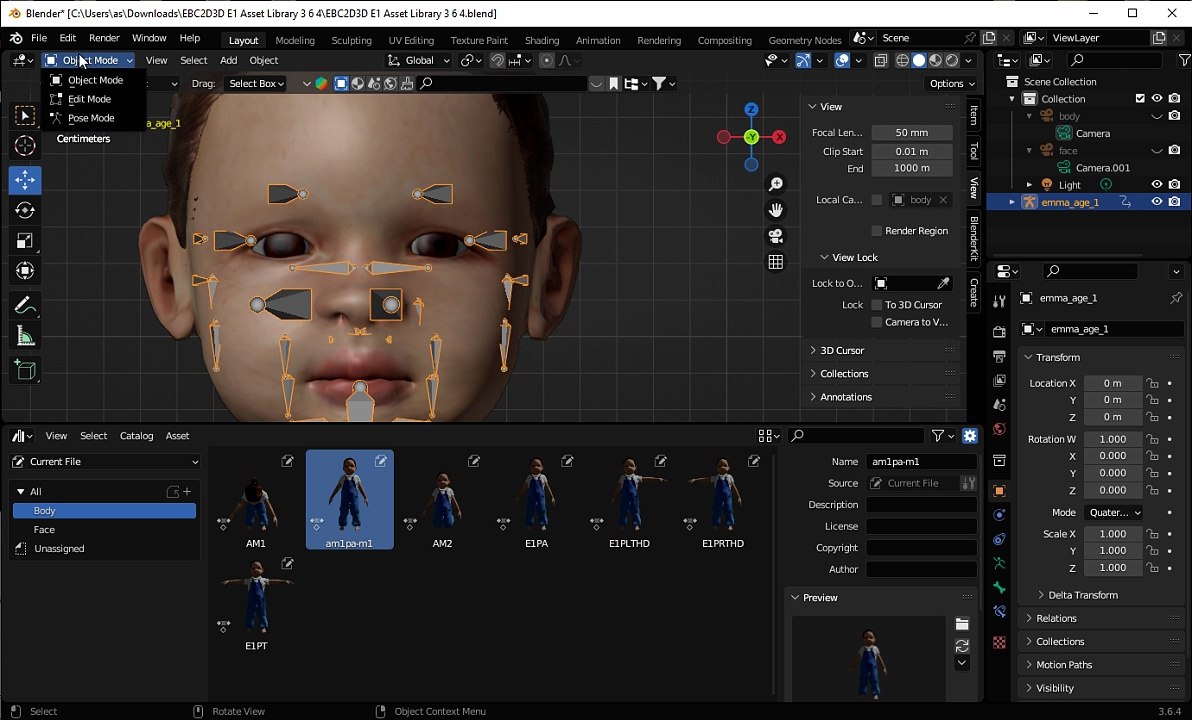Open the Render menu in top bar
Image resolution: width=1192 pixels, height=720 pixels.
pos(104,38)
